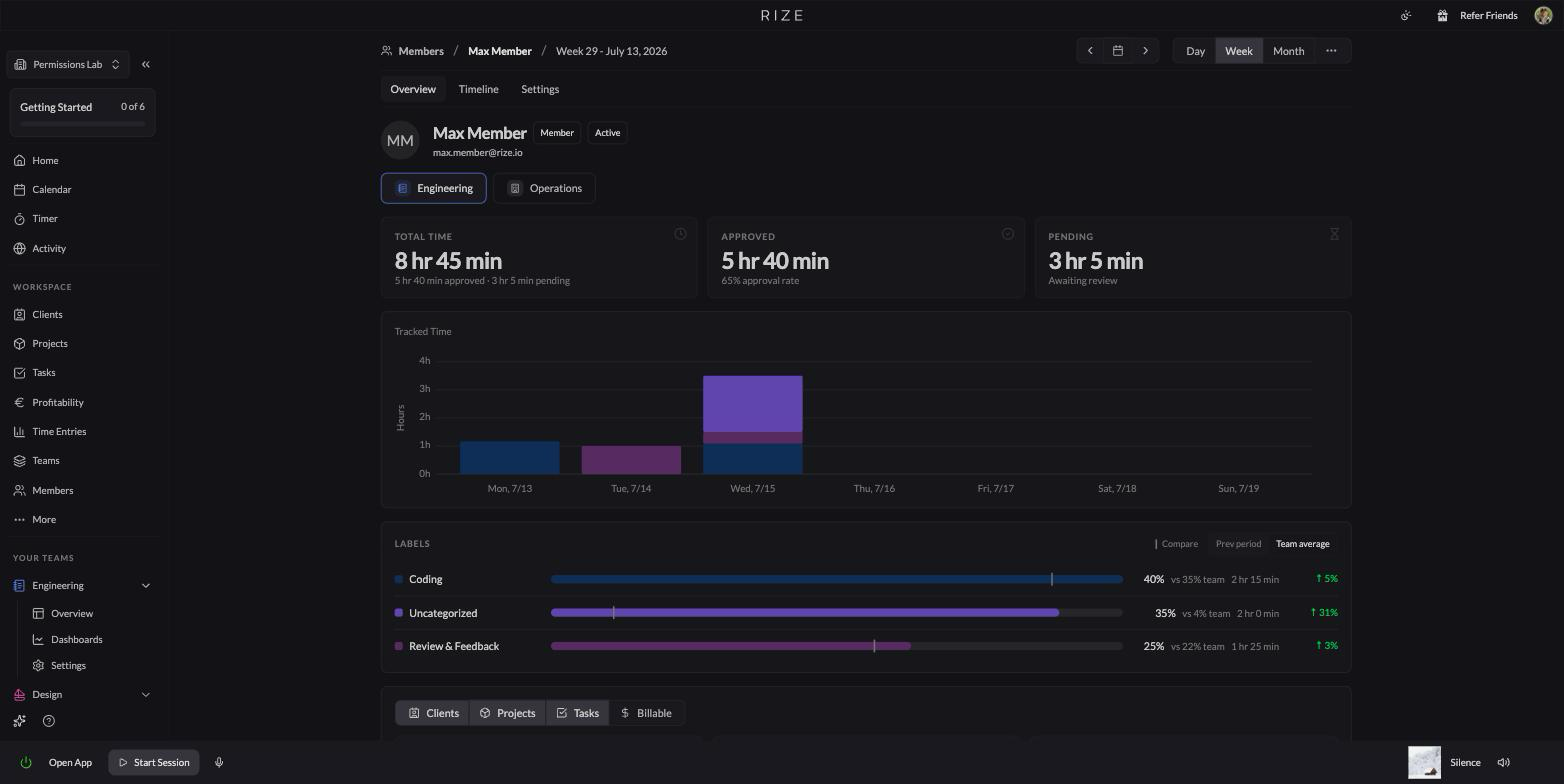Click the power icon in bottom bar
Viewport: 1564px width, 784px height.
[x=26, y=762]
